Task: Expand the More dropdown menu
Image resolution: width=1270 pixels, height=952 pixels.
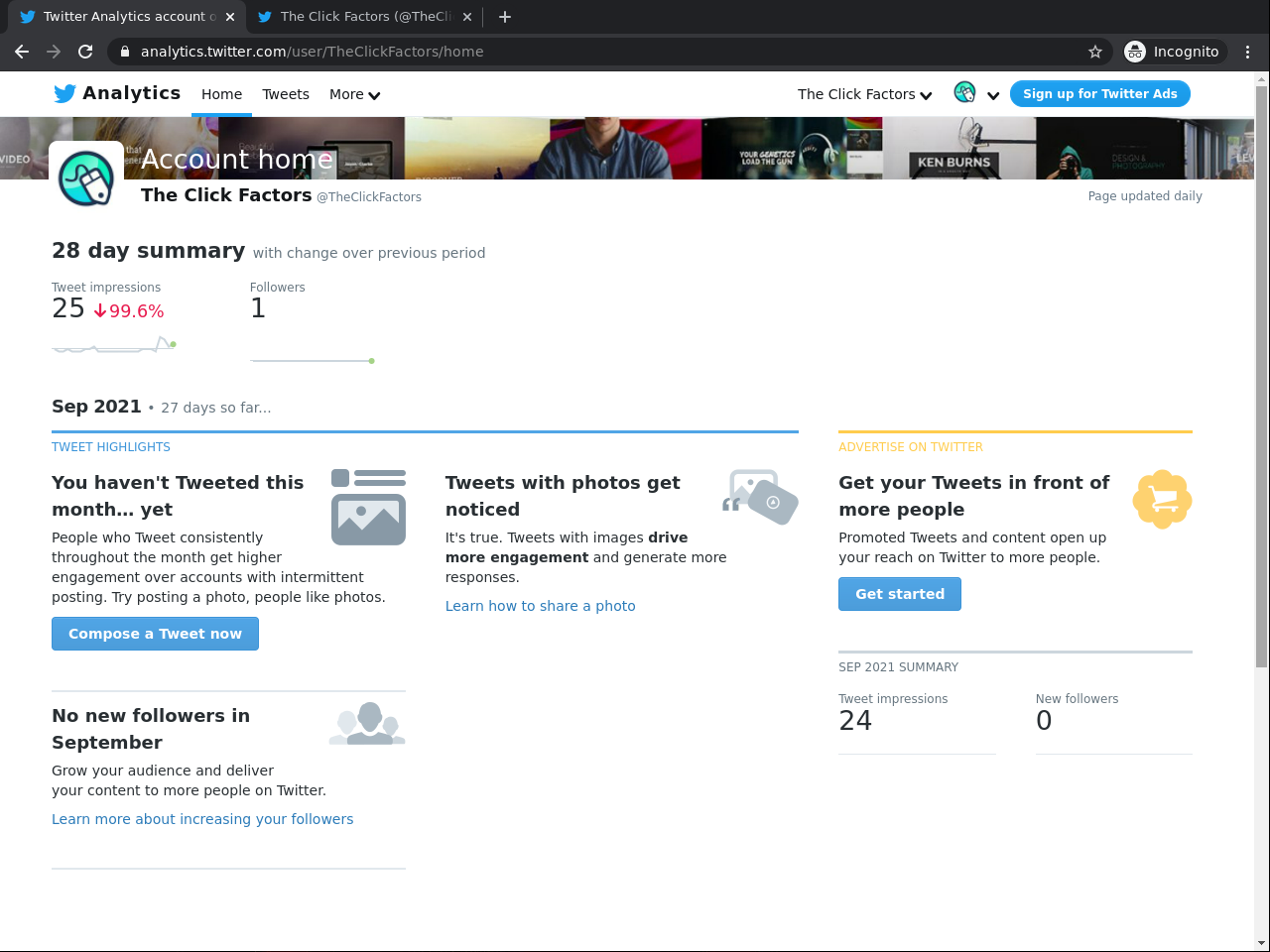Action: (x=354, y=94)
